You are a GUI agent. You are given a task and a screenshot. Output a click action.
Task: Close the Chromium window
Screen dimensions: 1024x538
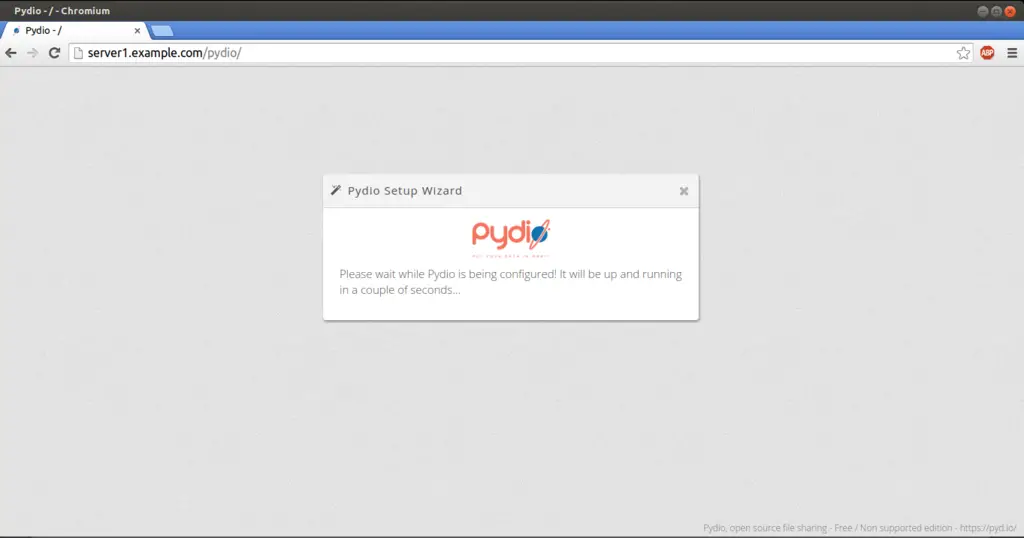[1010, 11]
